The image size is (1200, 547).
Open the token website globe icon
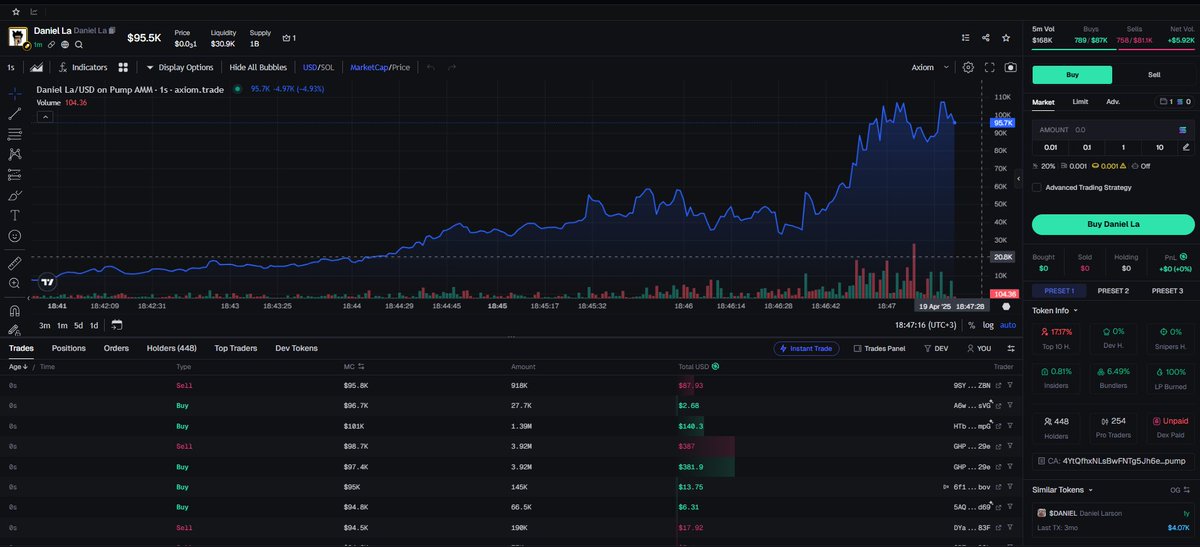tap(65, 44)
